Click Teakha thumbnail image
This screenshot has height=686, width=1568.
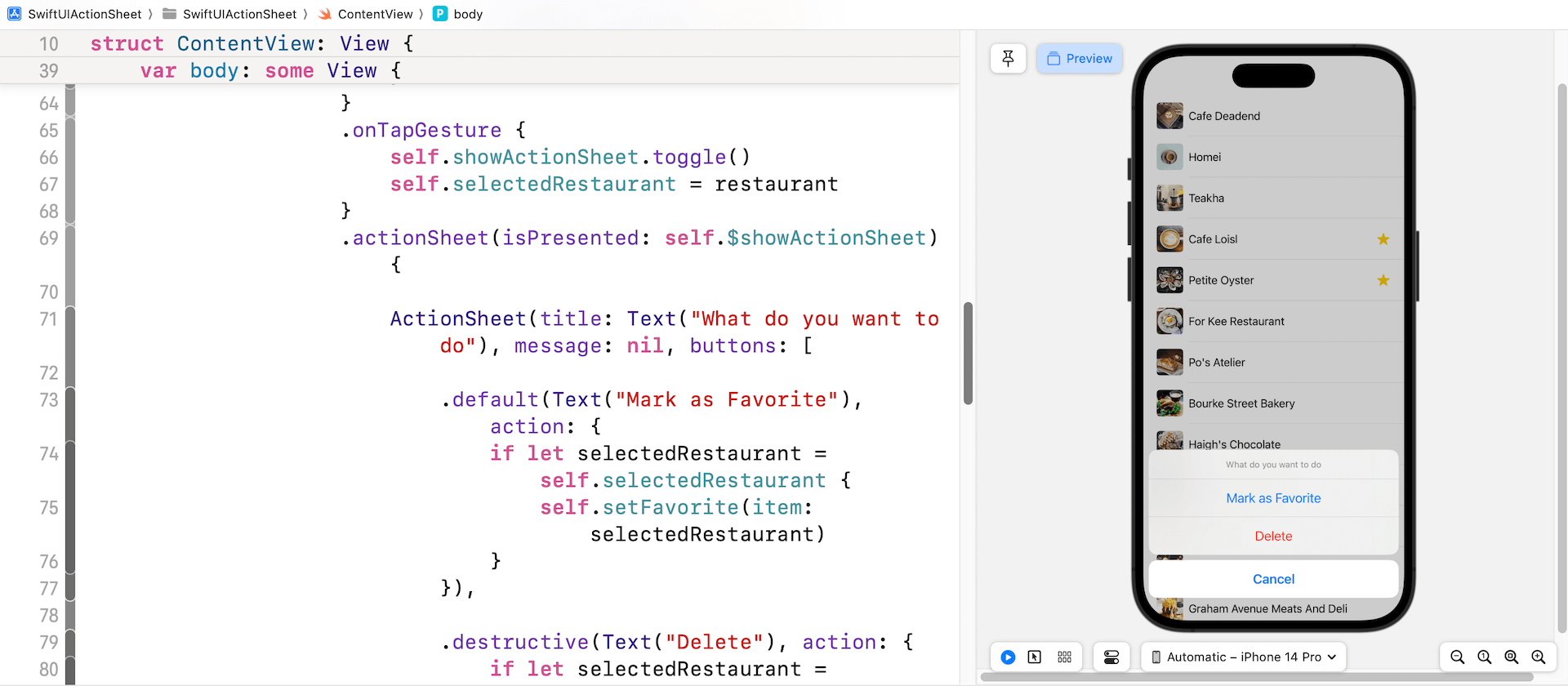pyautogui.click(x=1169, y=198)
